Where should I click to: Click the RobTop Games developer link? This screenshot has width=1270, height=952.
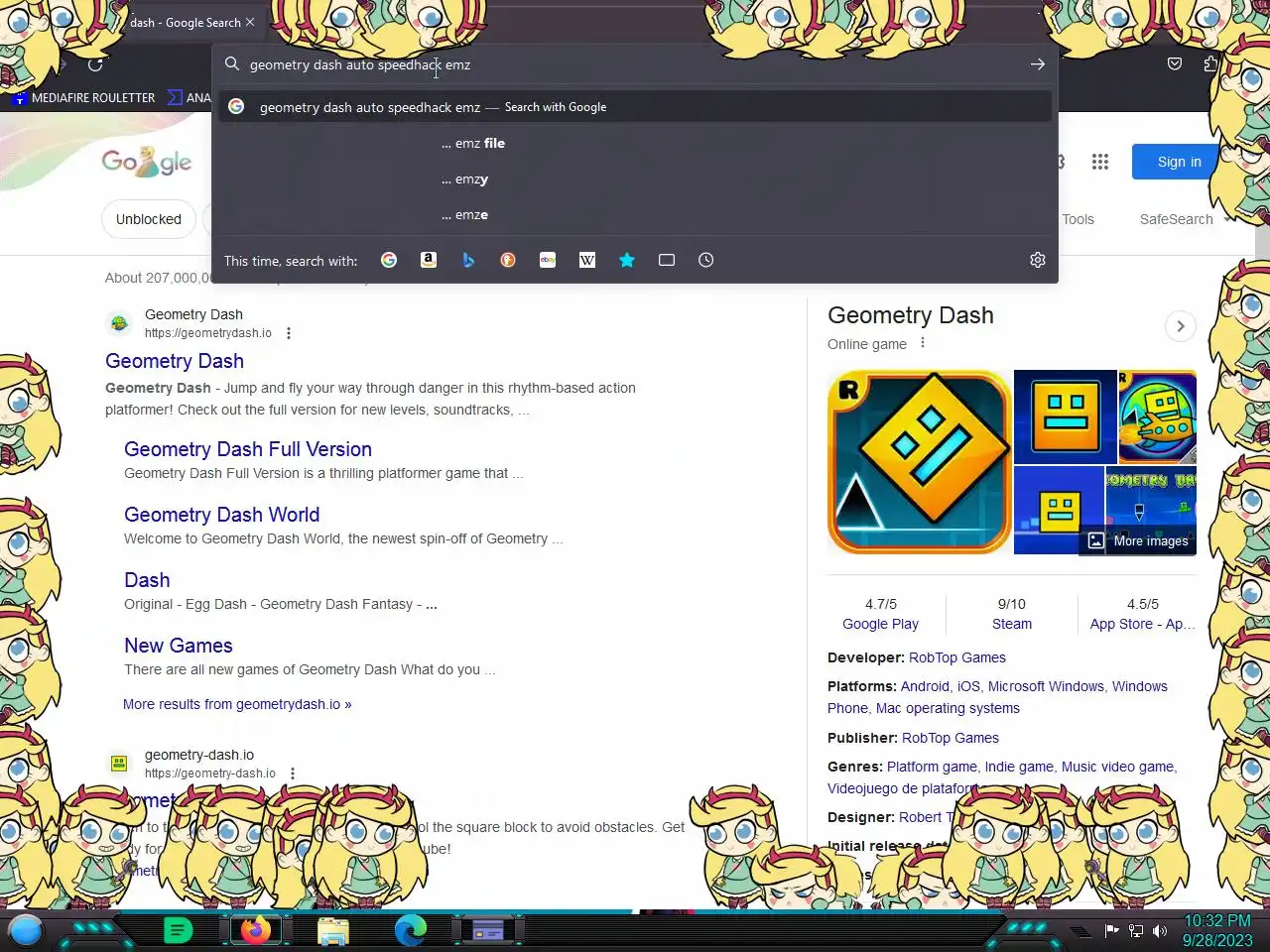click(x=957, y=657)
